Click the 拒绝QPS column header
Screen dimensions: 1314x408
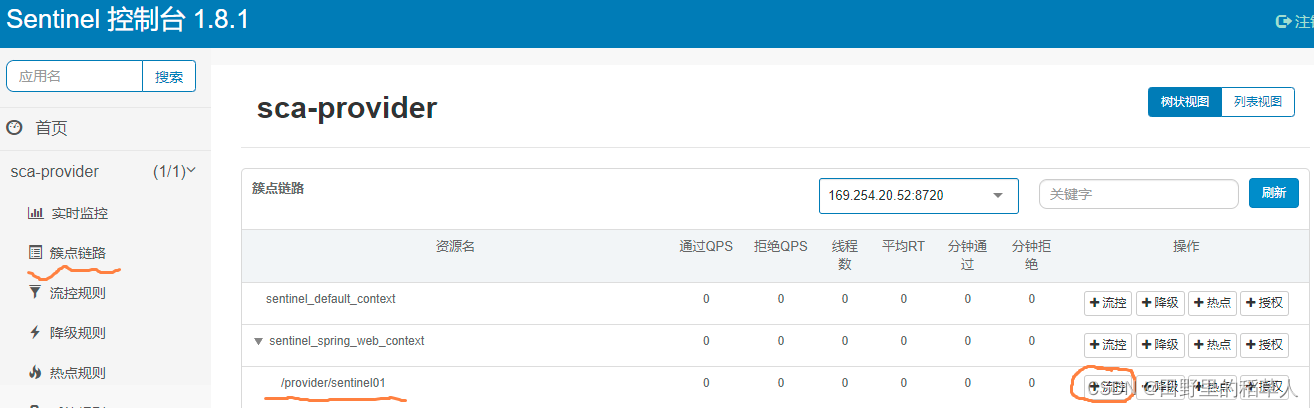[x=780, y=246]
